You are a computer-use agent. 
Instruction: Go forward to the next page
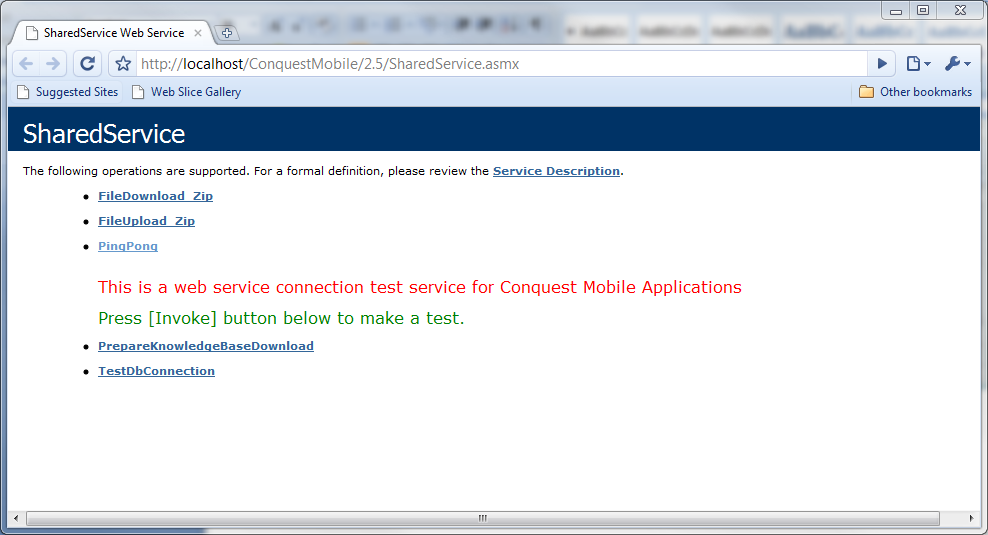pyautogui.click(x=53, y=64)
